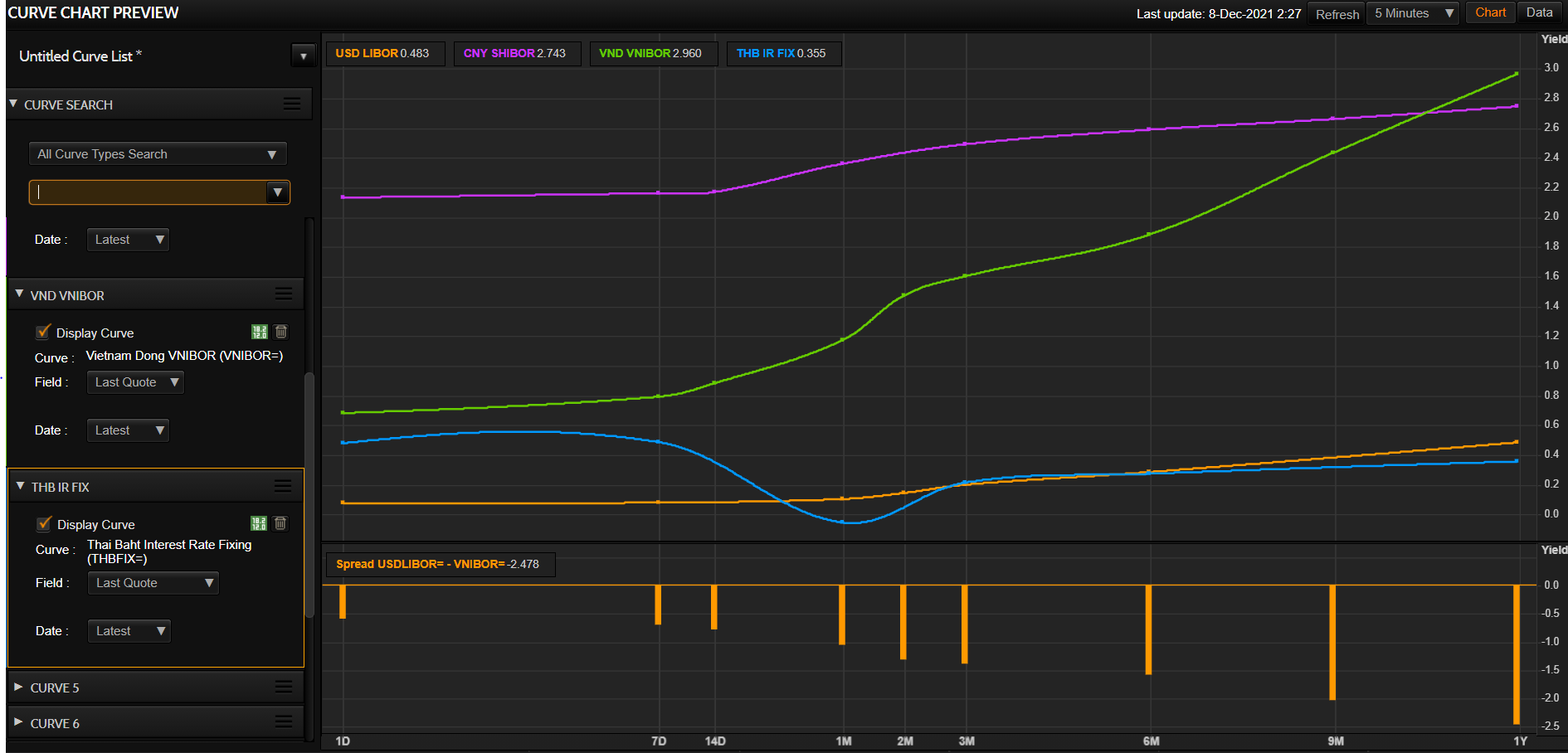Open the All Curve Types Search dropdown
This screenshot has width=1568, height=753.
tap(158, 154)
